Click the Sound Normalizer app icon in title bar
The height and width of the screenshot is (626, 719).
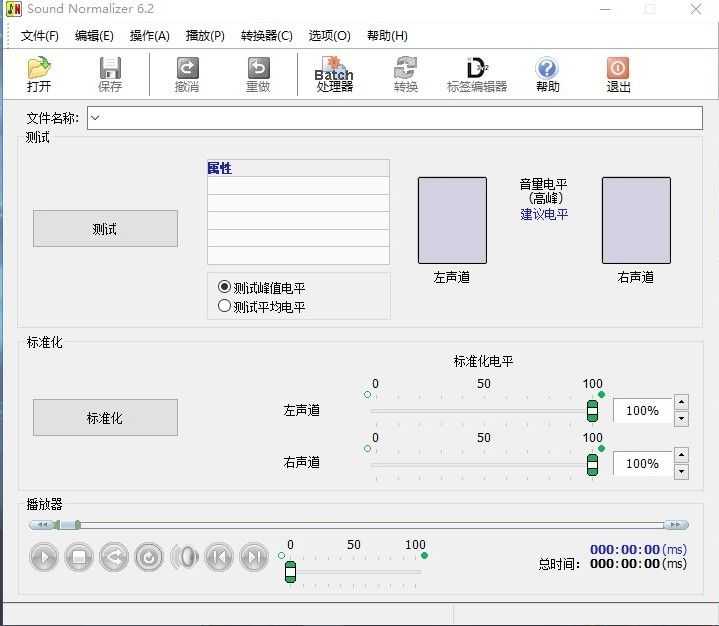(x=14, y=9)
